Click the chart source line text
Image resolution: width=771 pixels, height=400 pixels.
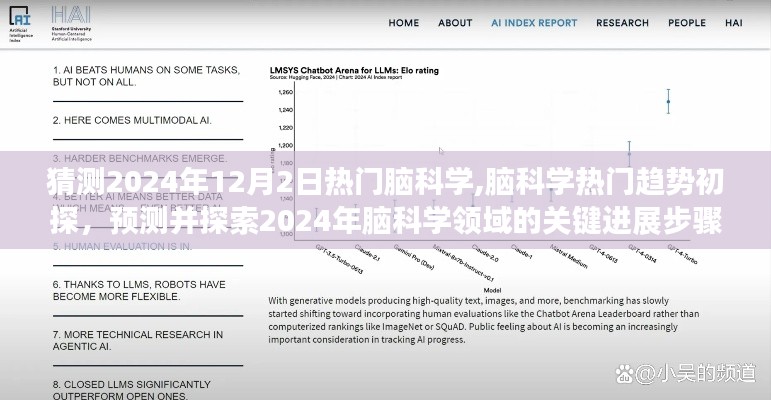click(336, 77)
